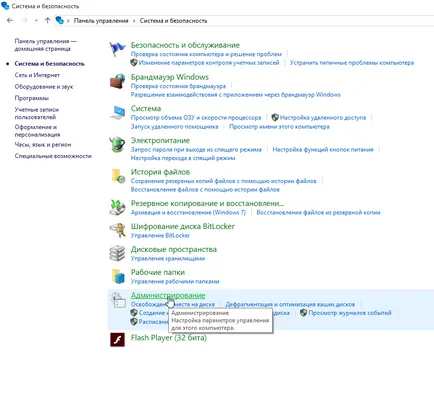Go forward with the forward arrow

[24, 20]
